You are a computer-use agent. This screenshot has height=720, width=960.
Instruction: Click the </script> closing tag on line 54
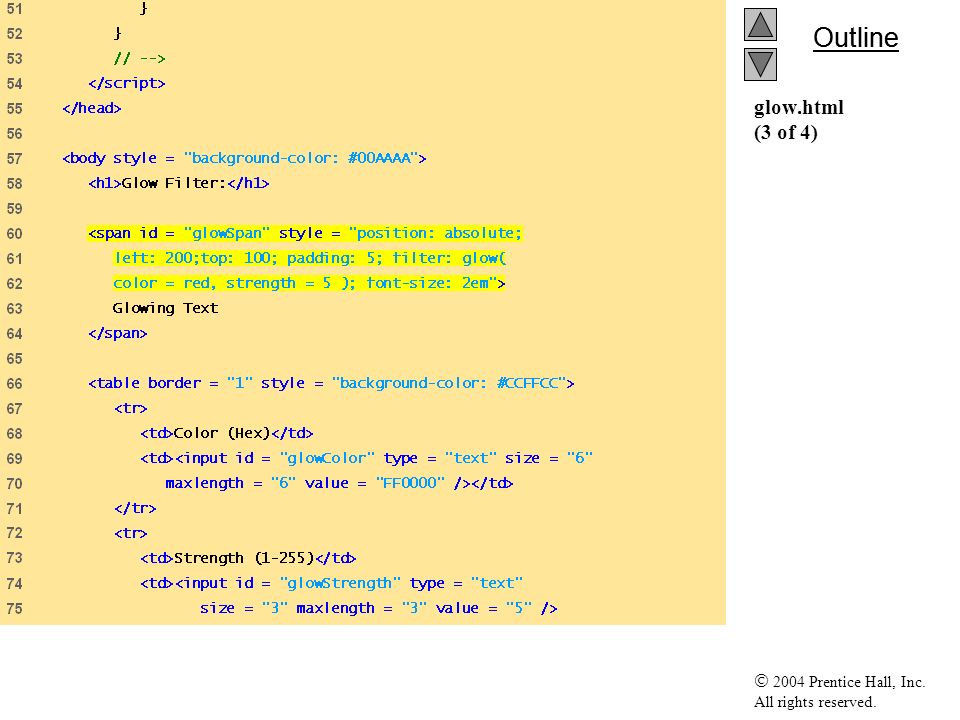pos(127,83)
